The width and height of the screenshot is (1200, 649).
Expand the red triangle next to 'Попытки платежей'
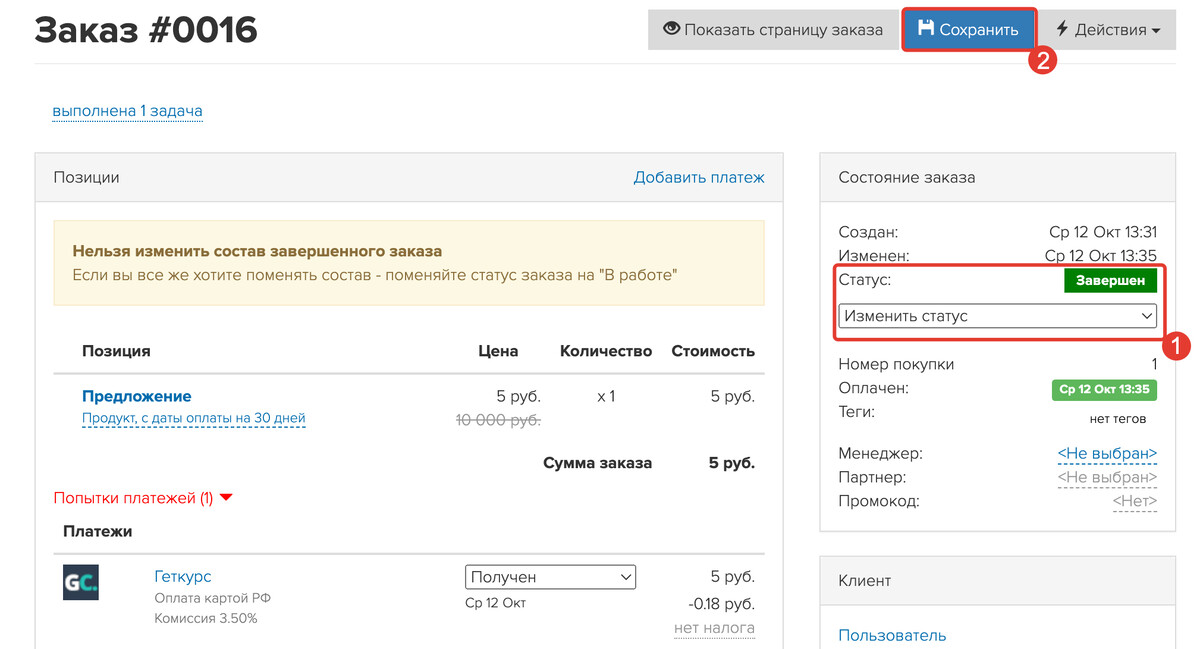pos(225,498)
